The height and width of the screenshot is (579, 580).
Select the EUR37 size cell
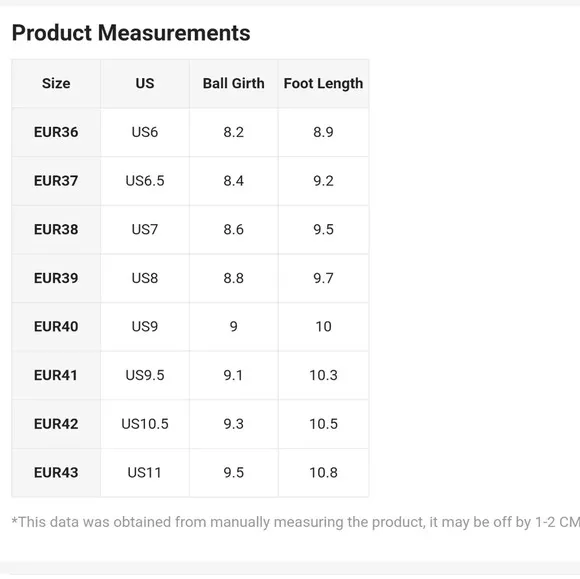56,181
